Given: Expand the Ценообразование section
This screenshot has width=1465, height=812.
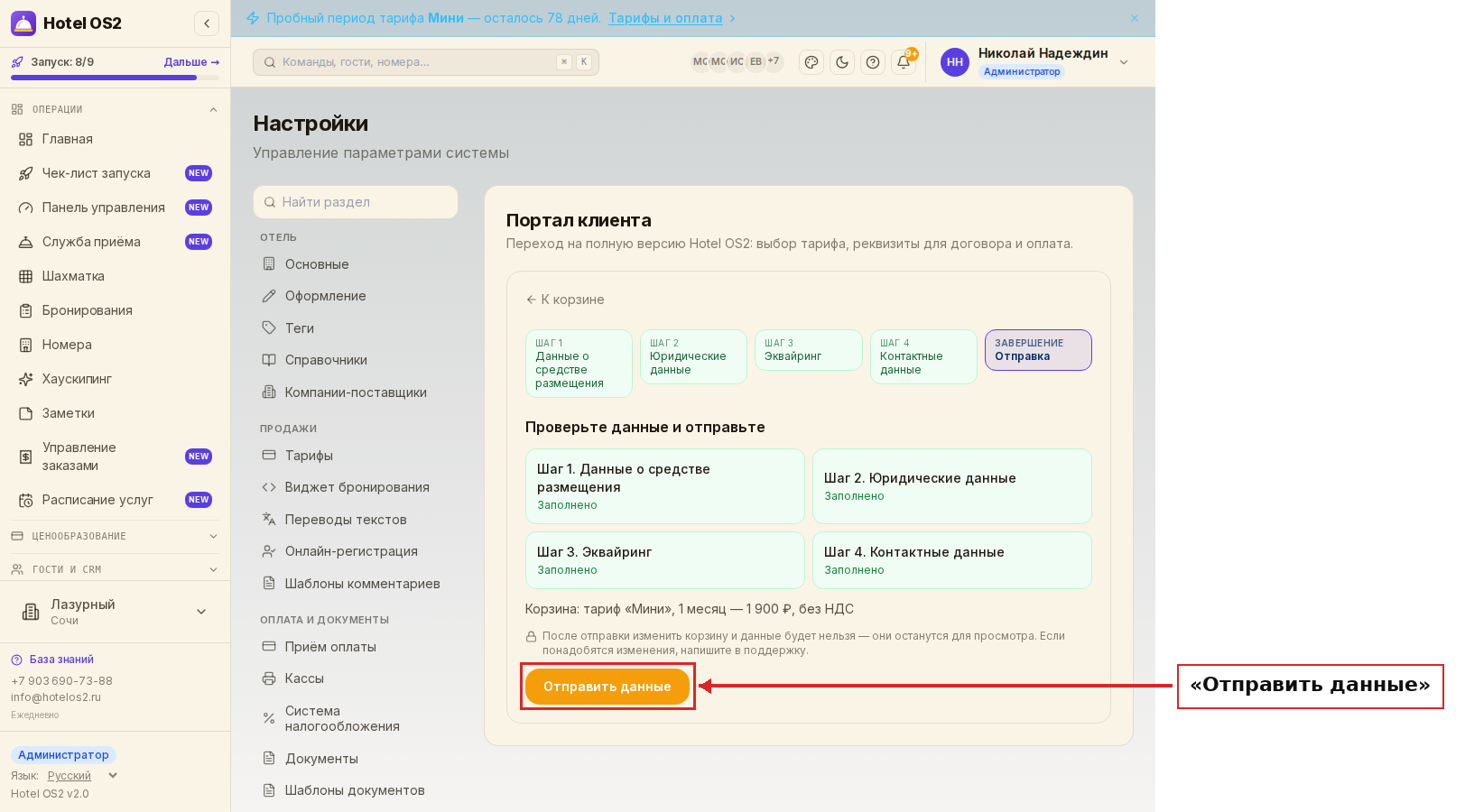Looking at the screenshot, I should [x=116, y=536].
